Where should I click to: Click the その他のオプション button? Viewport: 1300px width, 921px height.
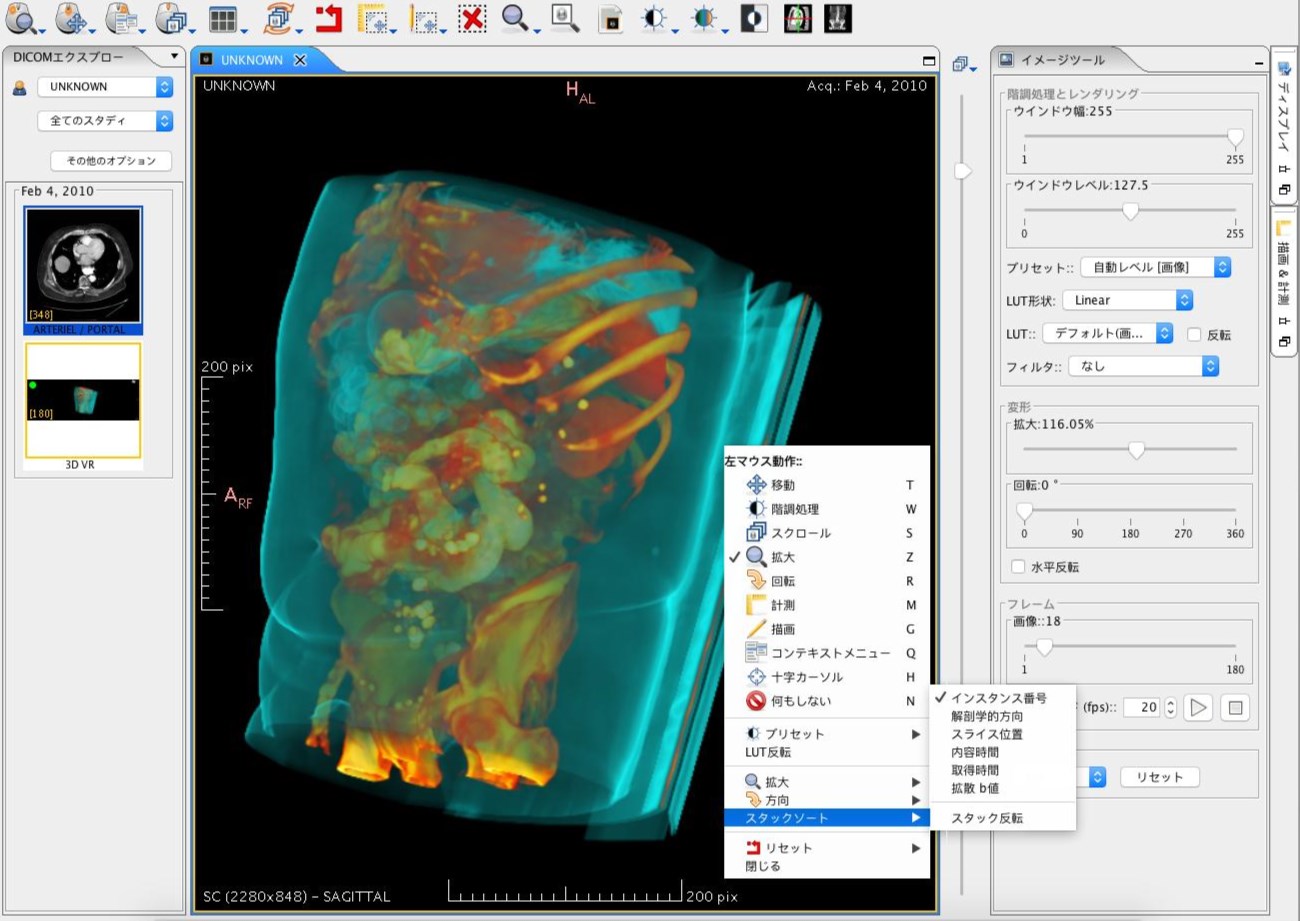tap(111, 161)
